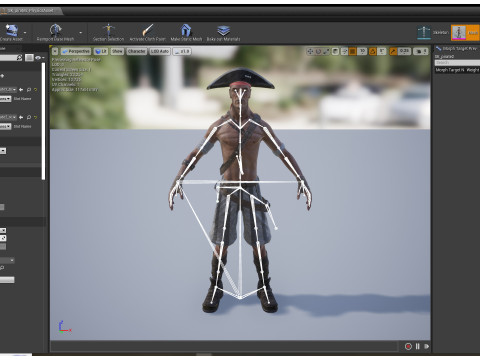This screenshot has height=360, width=480.
Task: Open the scale snap 0.25 dropdown
Action: click(x=404, y=51)
